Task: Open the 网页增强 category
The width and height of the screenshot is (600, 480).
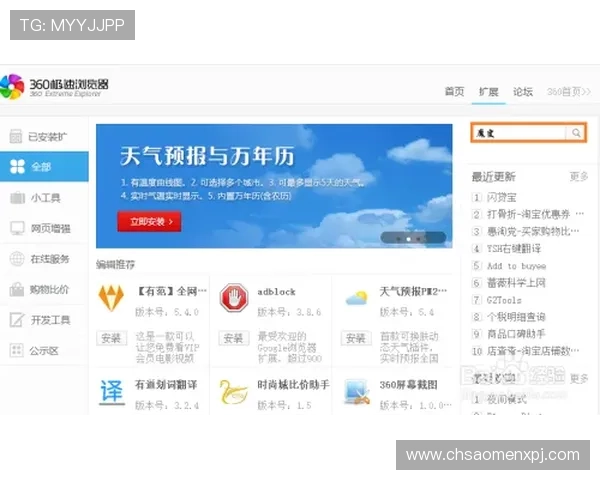Action: coord(44,228)
